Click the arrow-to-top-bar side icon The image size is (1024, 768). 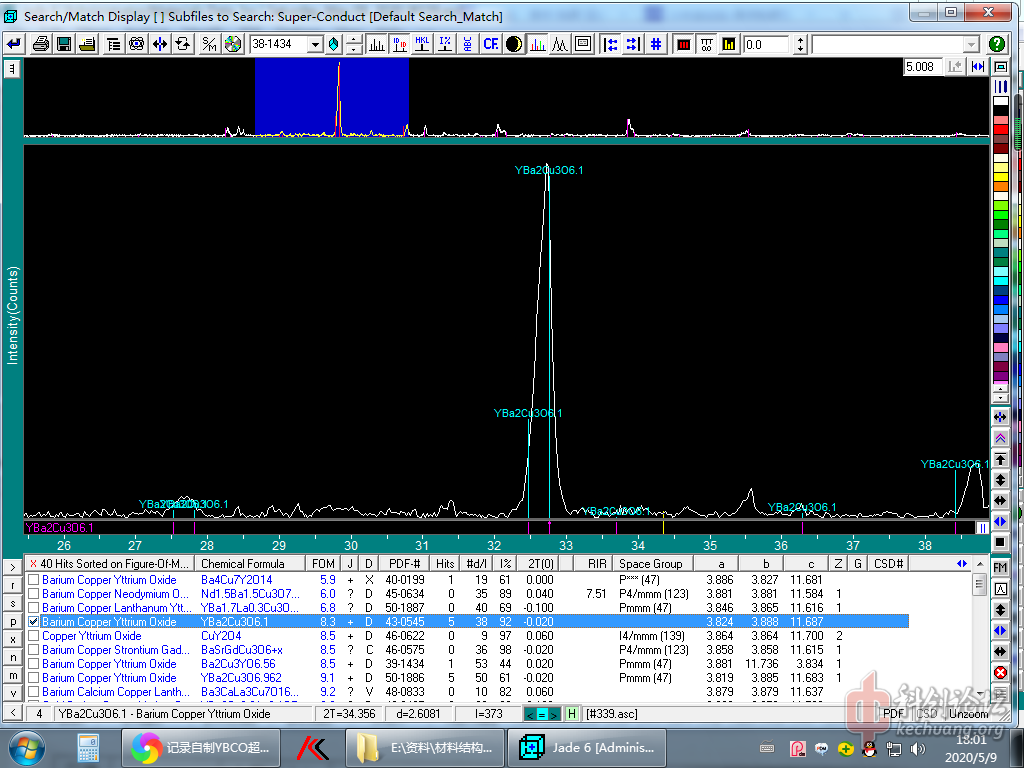click(x=1000, y=459)
